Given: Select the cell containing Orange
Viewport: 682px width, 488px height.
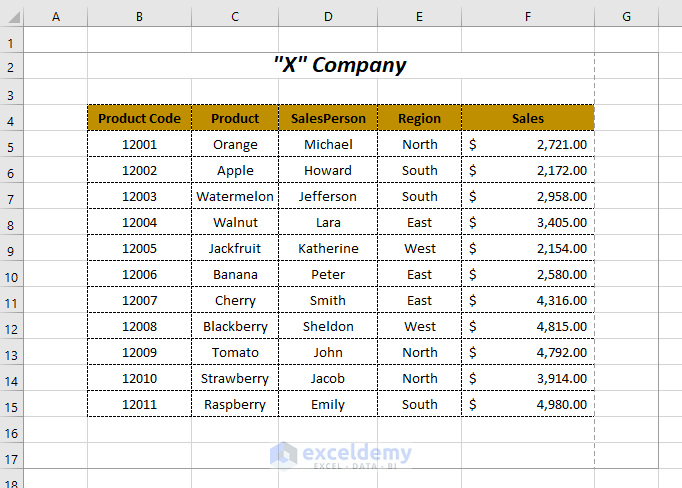Looking at the screenshot, I should [235, 144].
